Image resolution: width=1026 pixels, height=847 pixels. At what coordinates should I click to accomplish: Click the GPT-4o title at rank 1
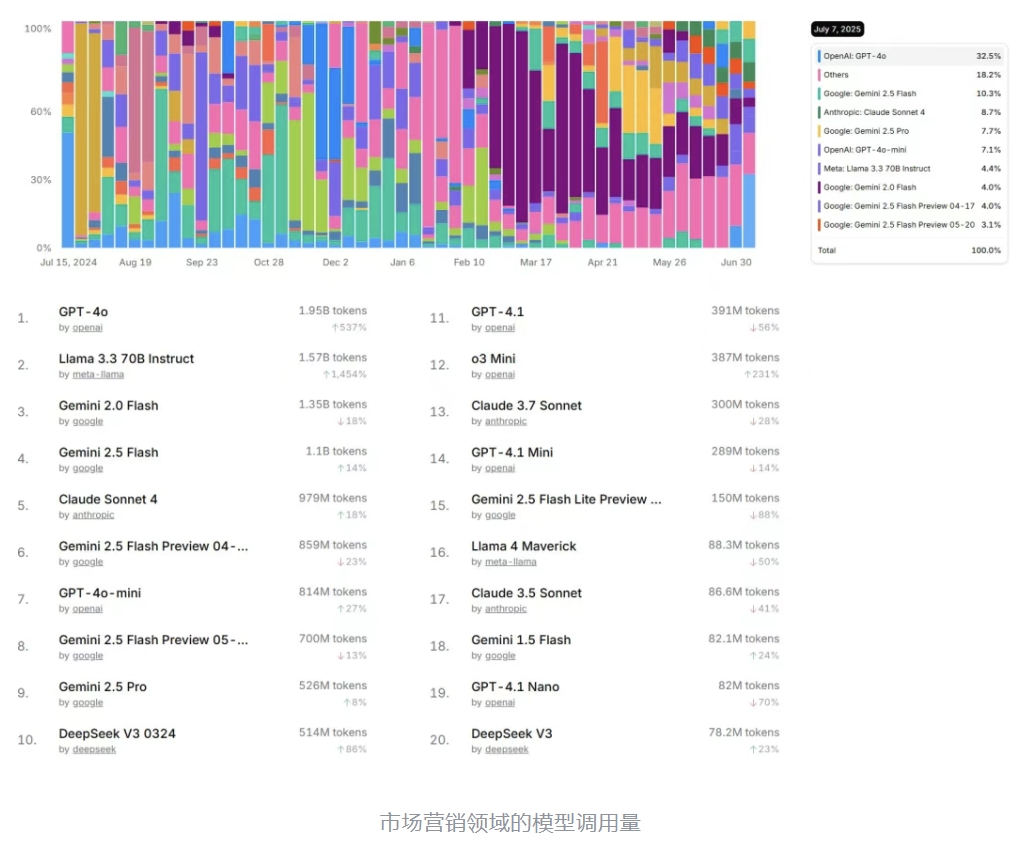click(83, 312)
